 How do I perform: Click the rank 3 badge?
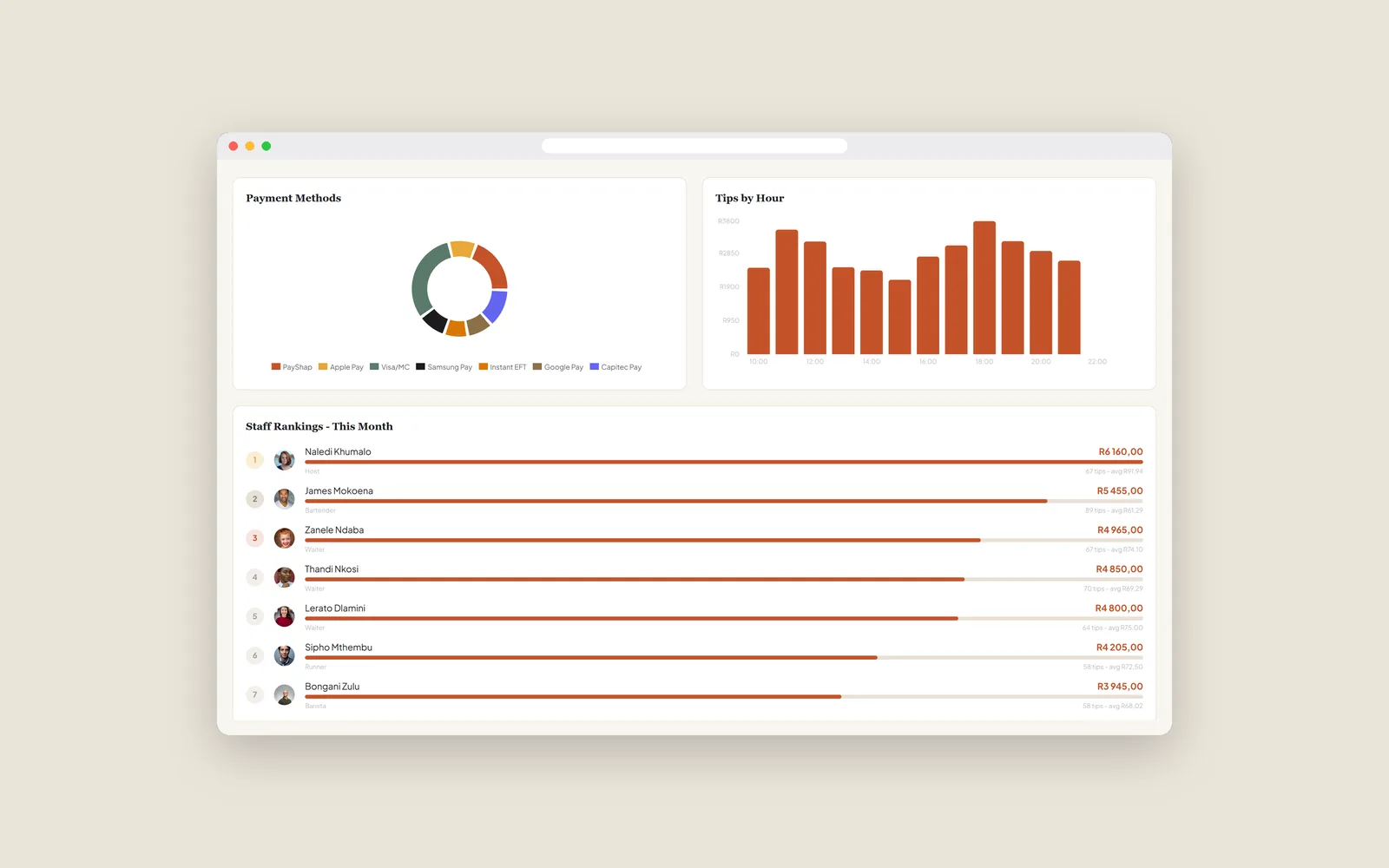(254, 538)
